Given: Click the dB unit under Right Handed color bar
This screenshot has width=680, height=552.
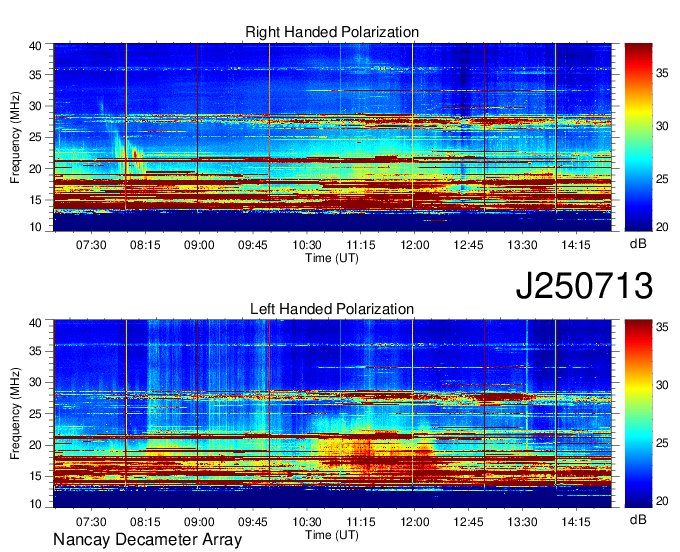Looking at the screenshot, I should tap(638, 243).
